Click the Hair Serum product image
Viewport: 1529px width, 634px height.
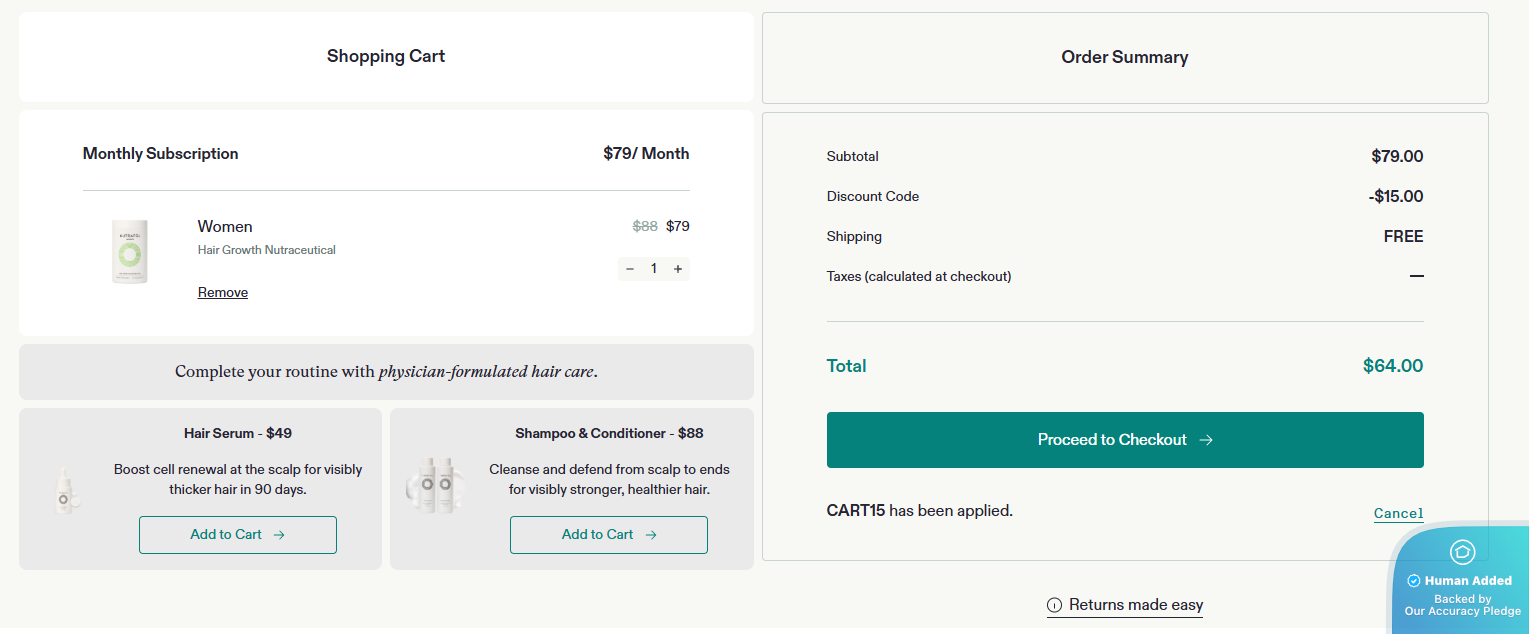pos(65,491)
